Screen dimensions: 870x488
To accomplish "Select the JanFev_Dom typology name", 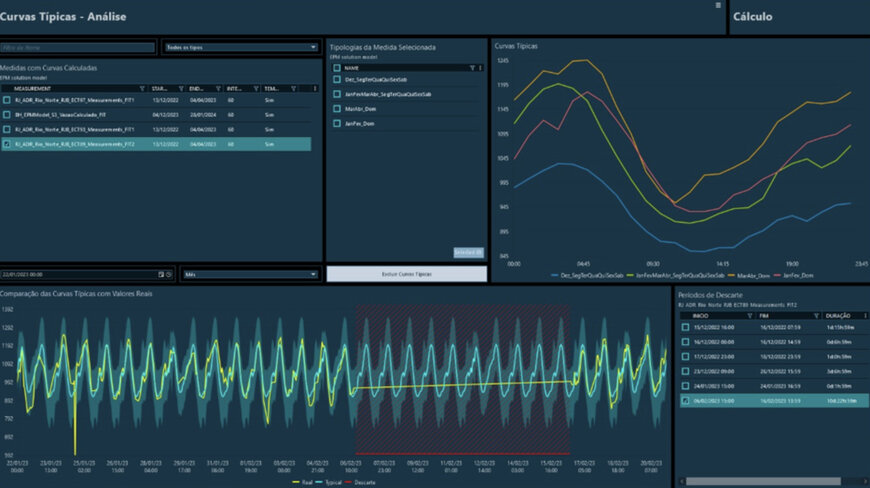I will [x=360, y=124].
